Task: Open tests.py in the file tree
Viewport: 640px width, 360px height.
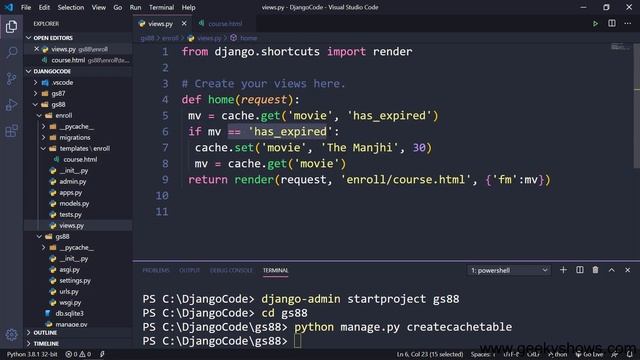Action: point(70,215)
